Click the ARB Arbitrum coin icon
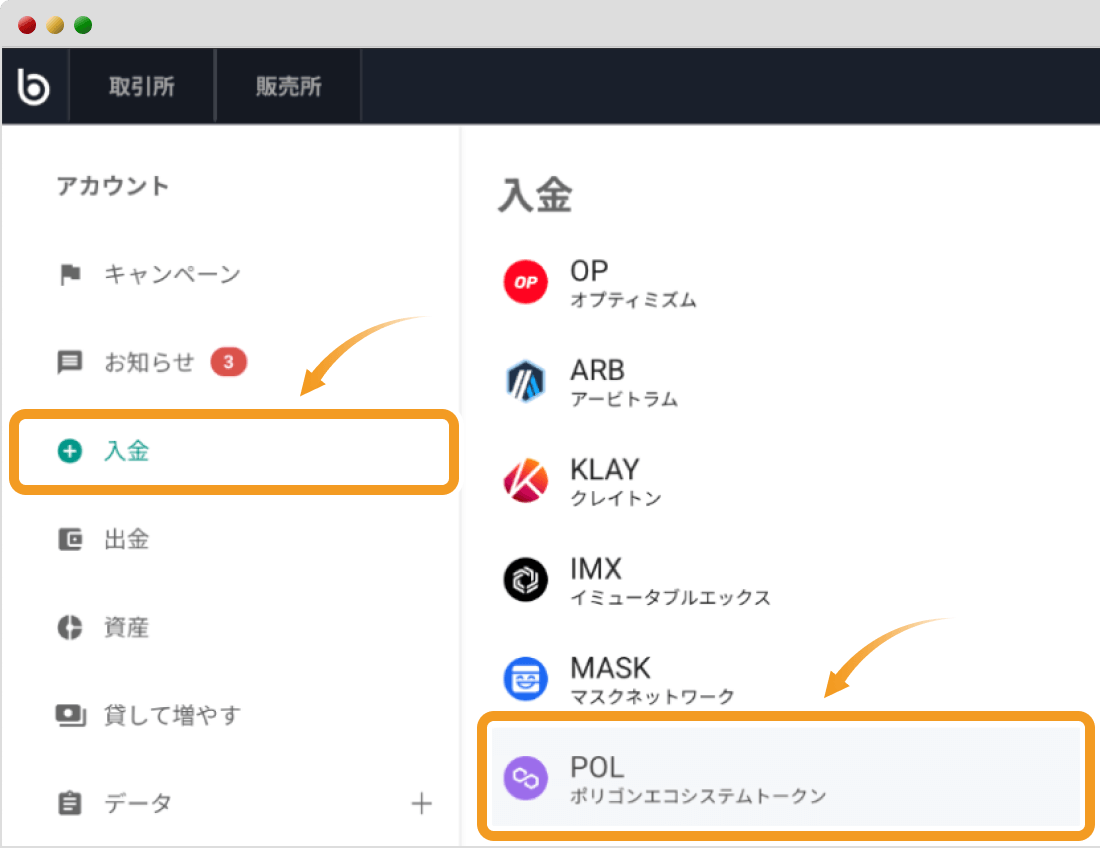The height and width of the screenshot is (848, 1100). 525,382
